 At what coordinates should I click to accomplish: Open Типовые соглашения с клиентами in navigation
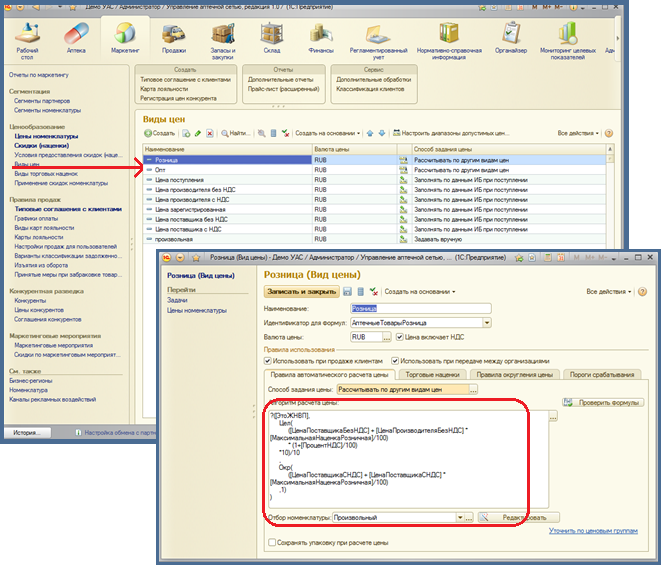(68, 209)
